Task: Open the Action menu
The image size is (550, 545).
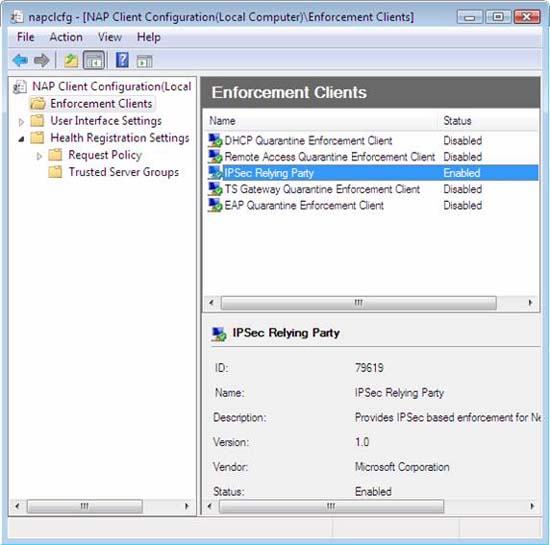Action: [x=66, y=37]
